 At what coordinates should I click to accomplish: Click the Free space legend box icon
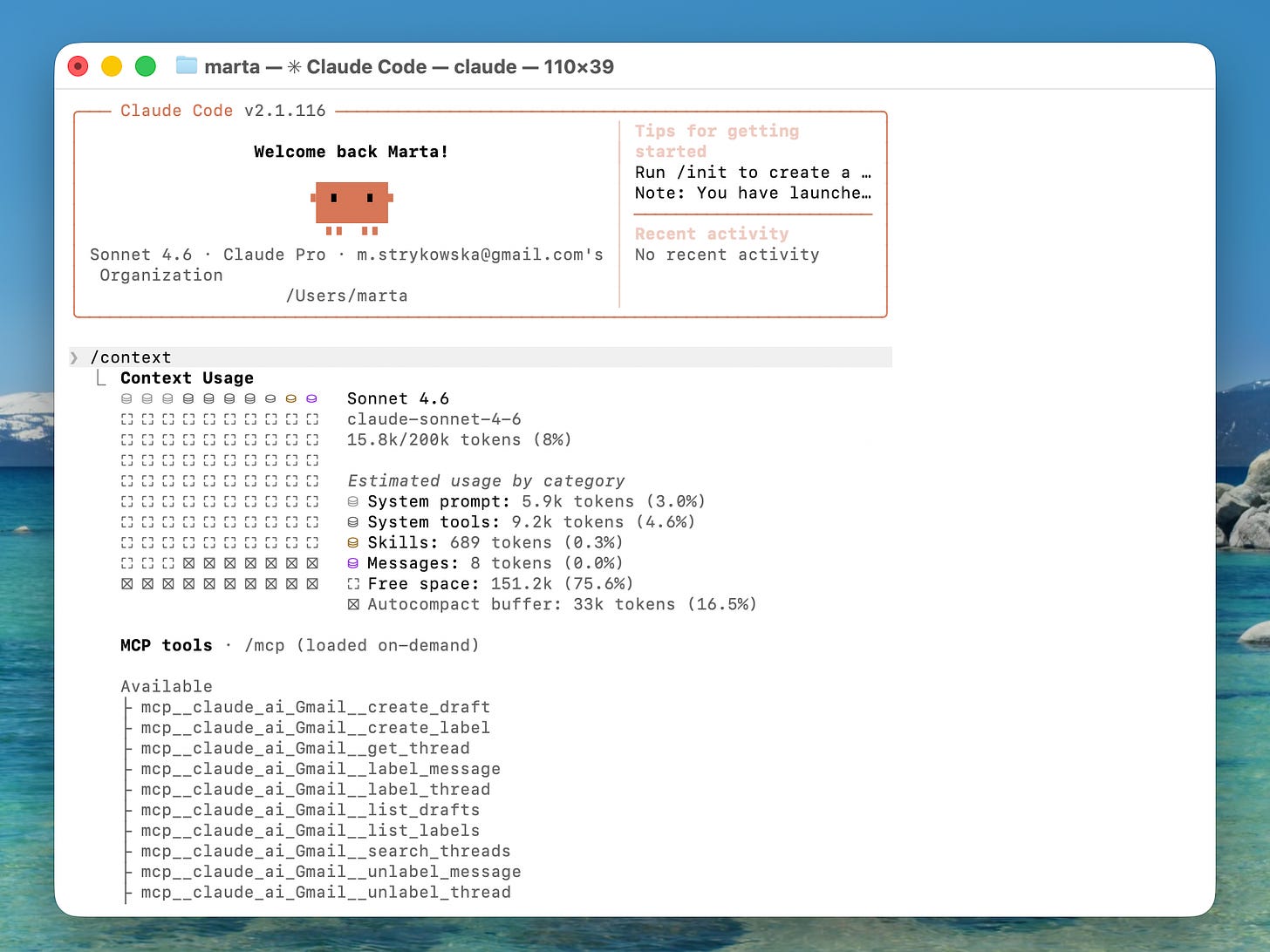pyautogui.click(x=353, y=584)
